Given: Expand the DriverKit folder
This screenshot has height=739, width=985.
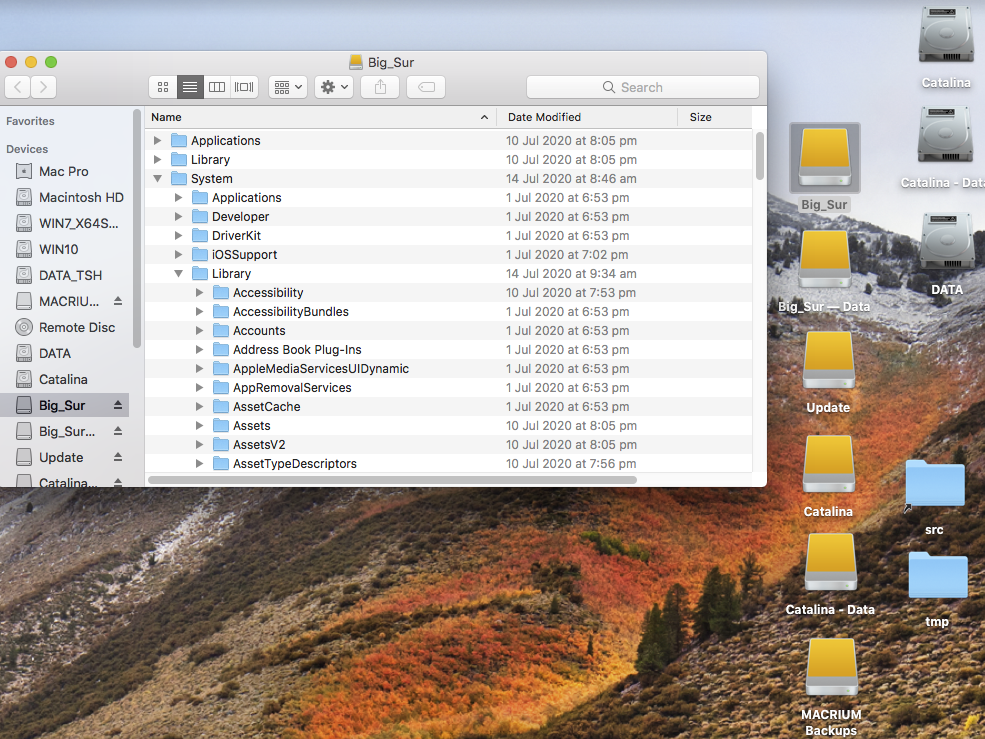Looking at the screenshot, I should pyautogui.click(x=178, y=236).
